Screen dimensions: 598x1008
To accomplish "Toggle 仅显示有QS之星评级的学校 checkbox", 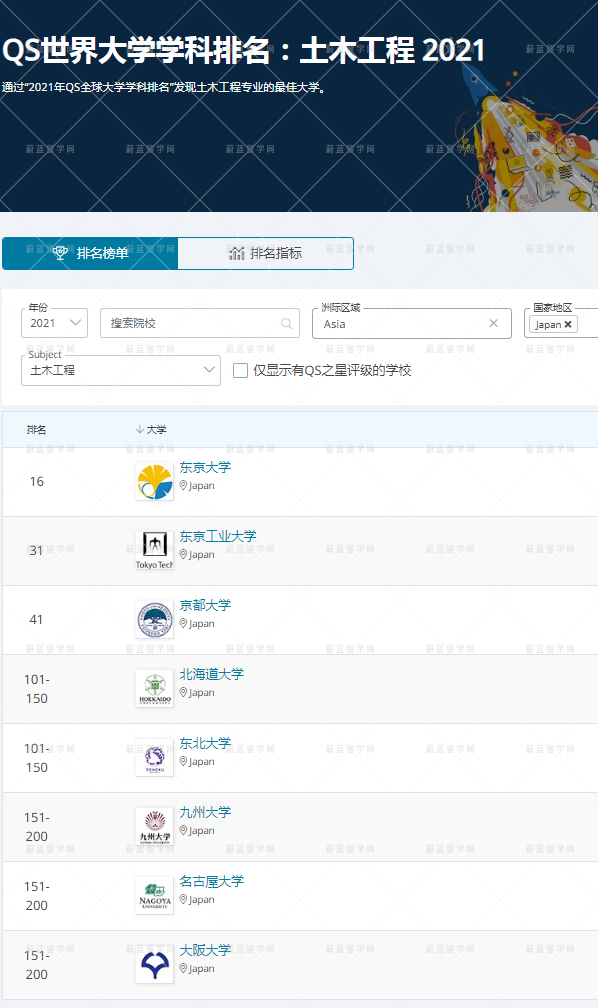I will pos(240,370).
